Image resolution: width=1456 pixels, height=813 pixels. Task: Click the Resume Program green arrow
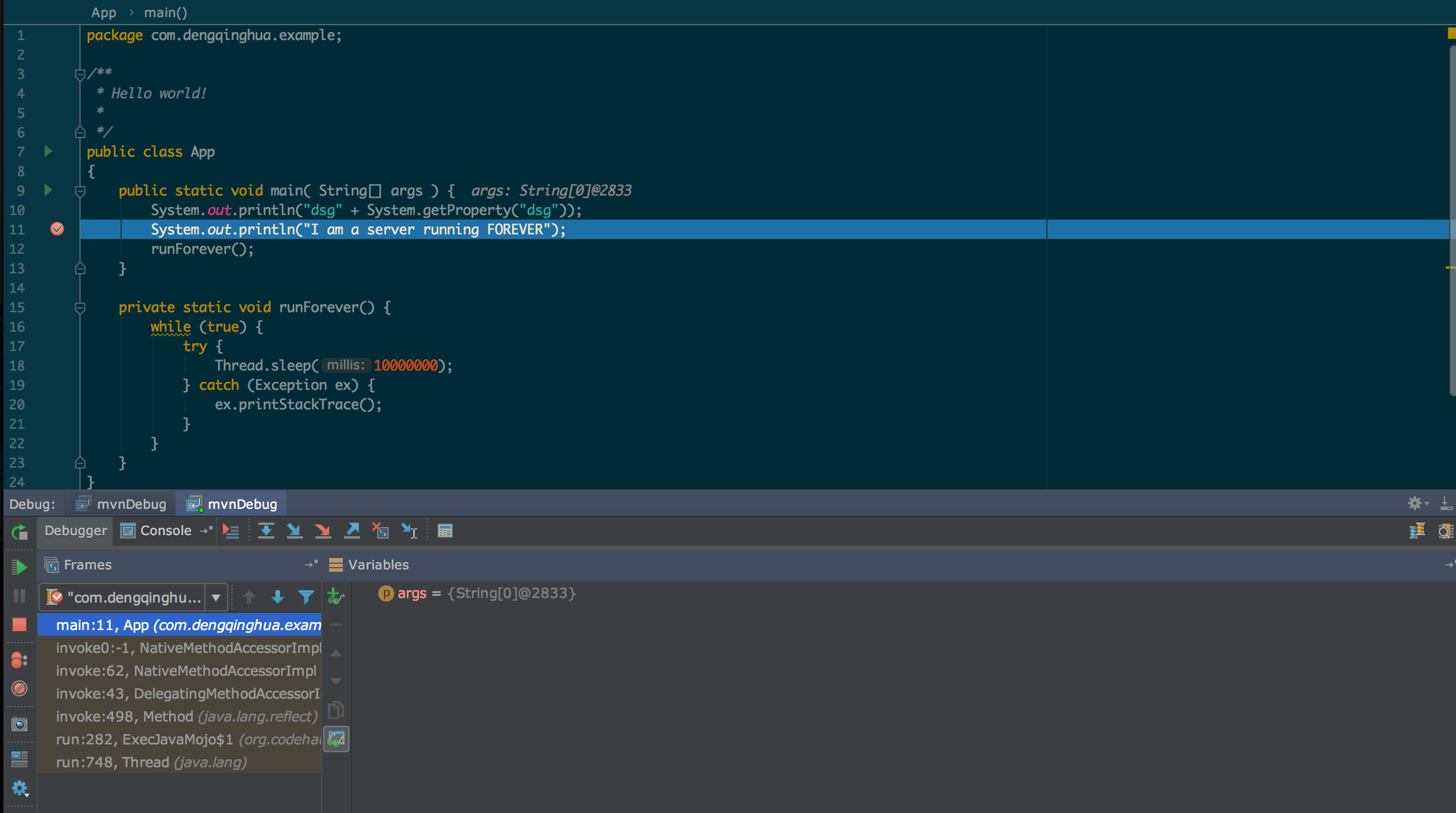(19, 567)
